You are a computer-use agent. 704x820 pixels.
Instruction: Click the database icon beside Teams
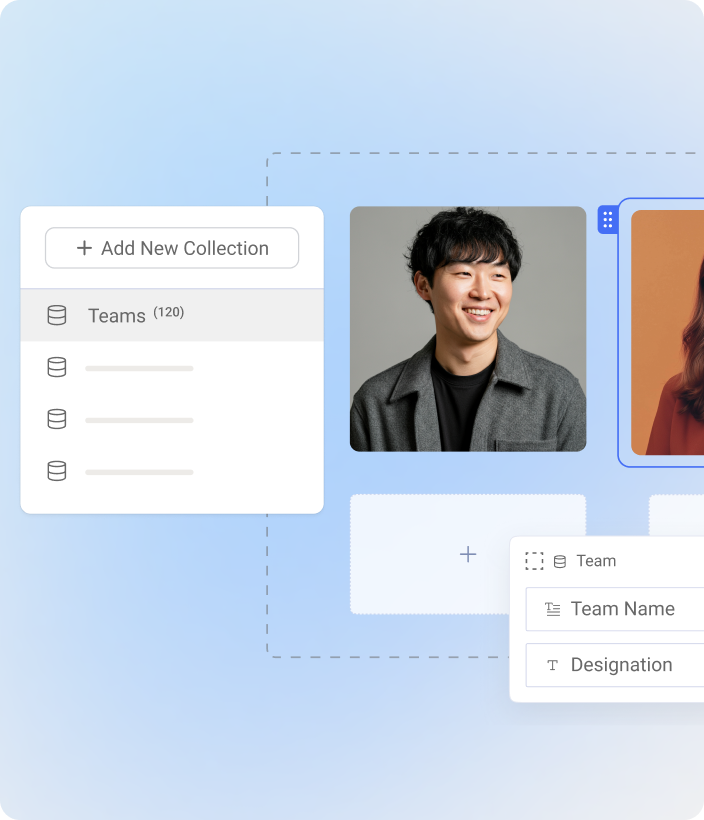click(56, 315)
